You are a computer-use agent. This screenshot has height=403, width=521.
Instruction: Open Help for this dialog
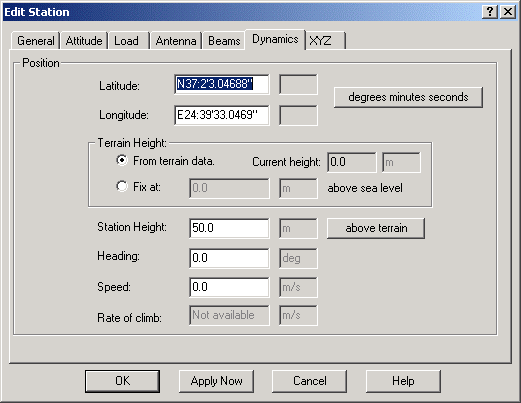coord(403,381)
